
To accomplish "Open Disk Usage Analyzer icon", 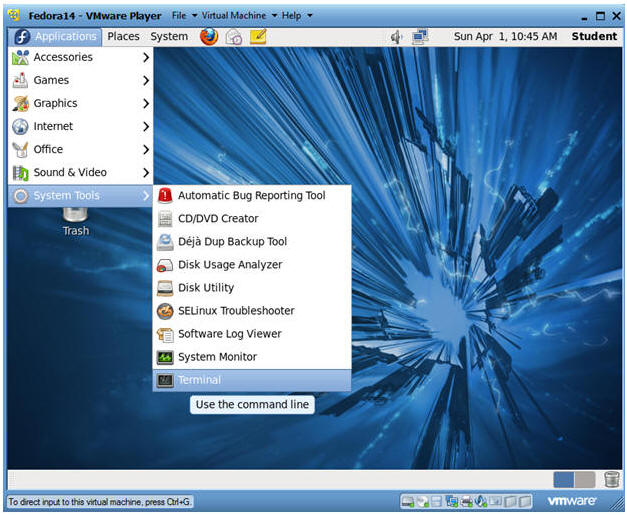I will (x=165, y=265).
